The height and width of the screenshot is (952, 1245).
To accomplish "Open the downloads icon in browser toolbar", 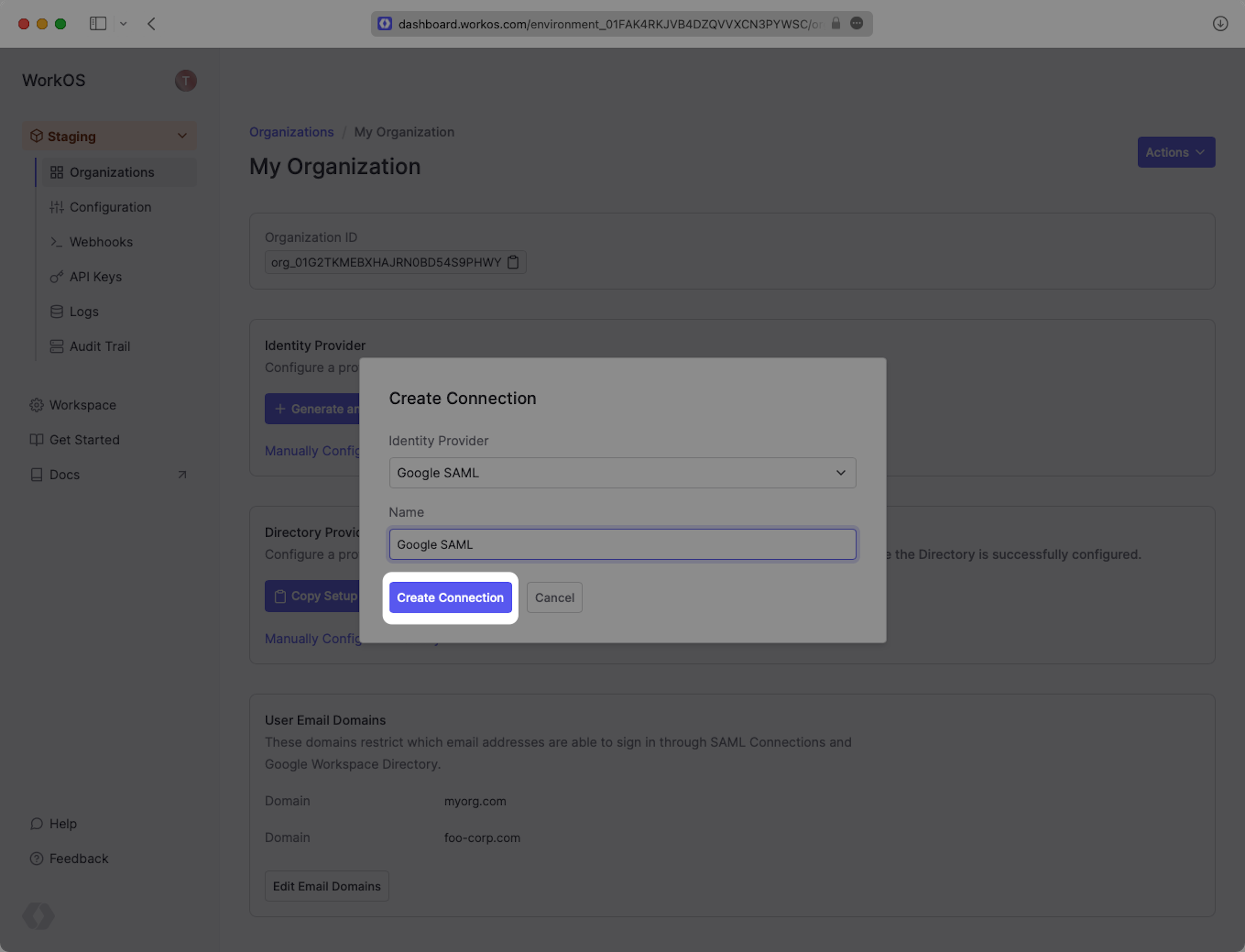I will (x=1220, y=24).
